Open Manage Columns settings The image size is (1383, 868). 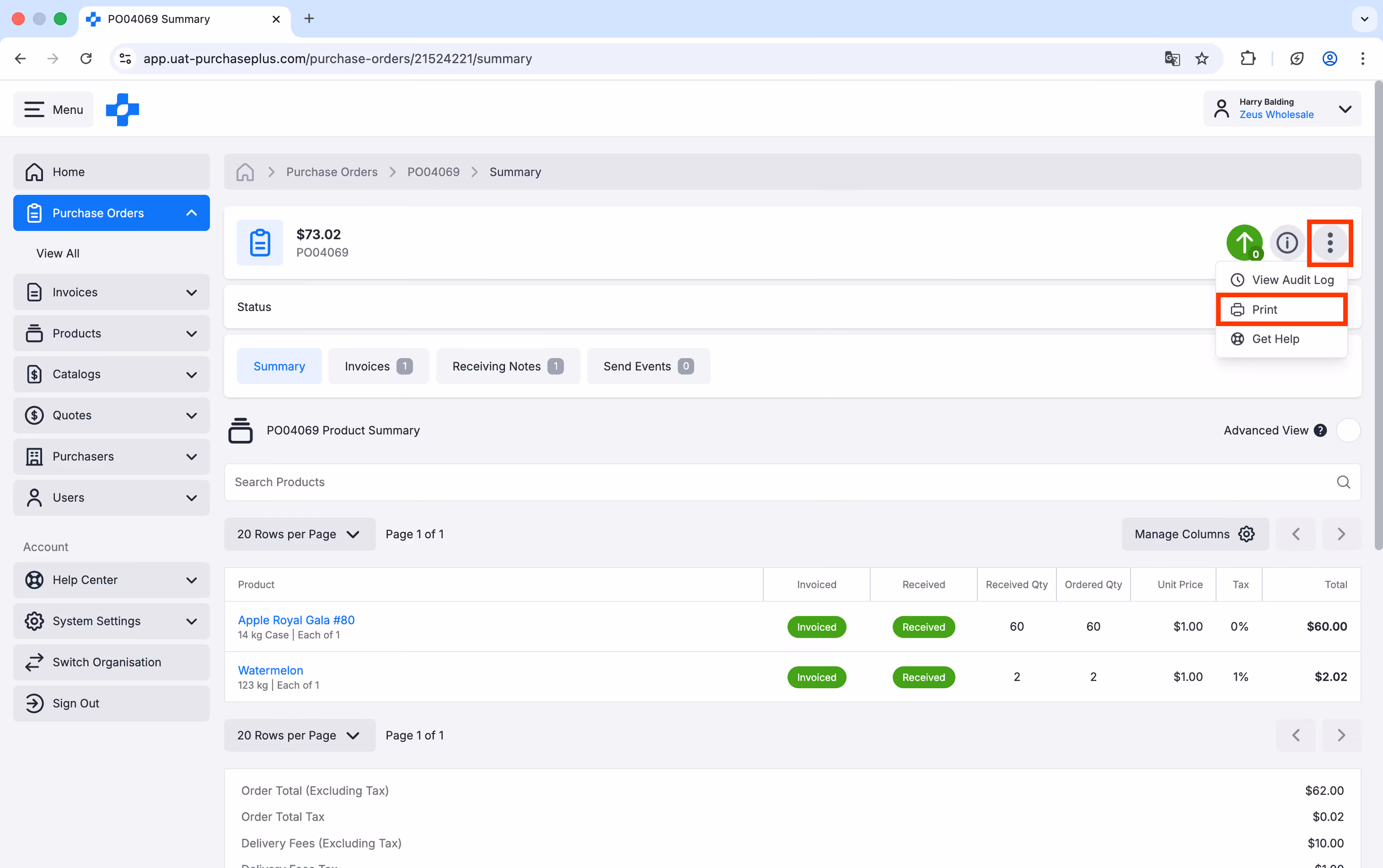click(x=1195, y=535)
